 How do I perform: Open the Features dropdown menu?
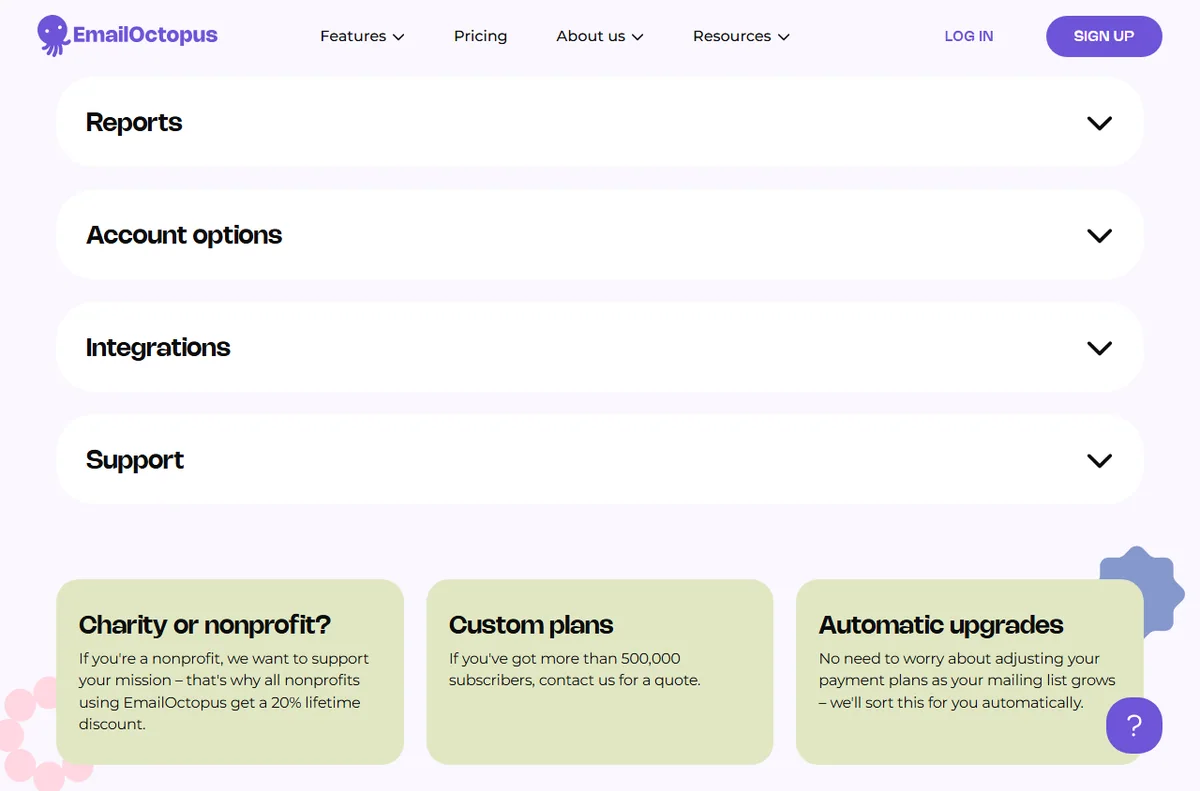[x=362, y=36]
